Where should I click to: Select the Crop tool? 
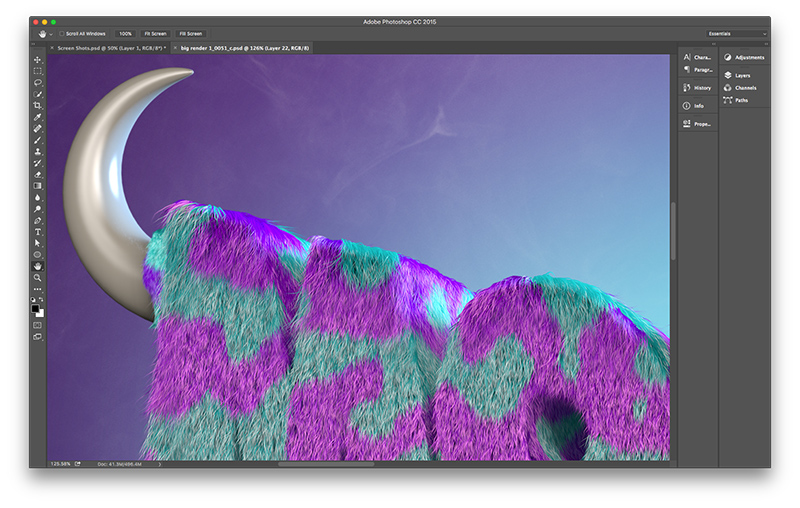pos(38,106)
